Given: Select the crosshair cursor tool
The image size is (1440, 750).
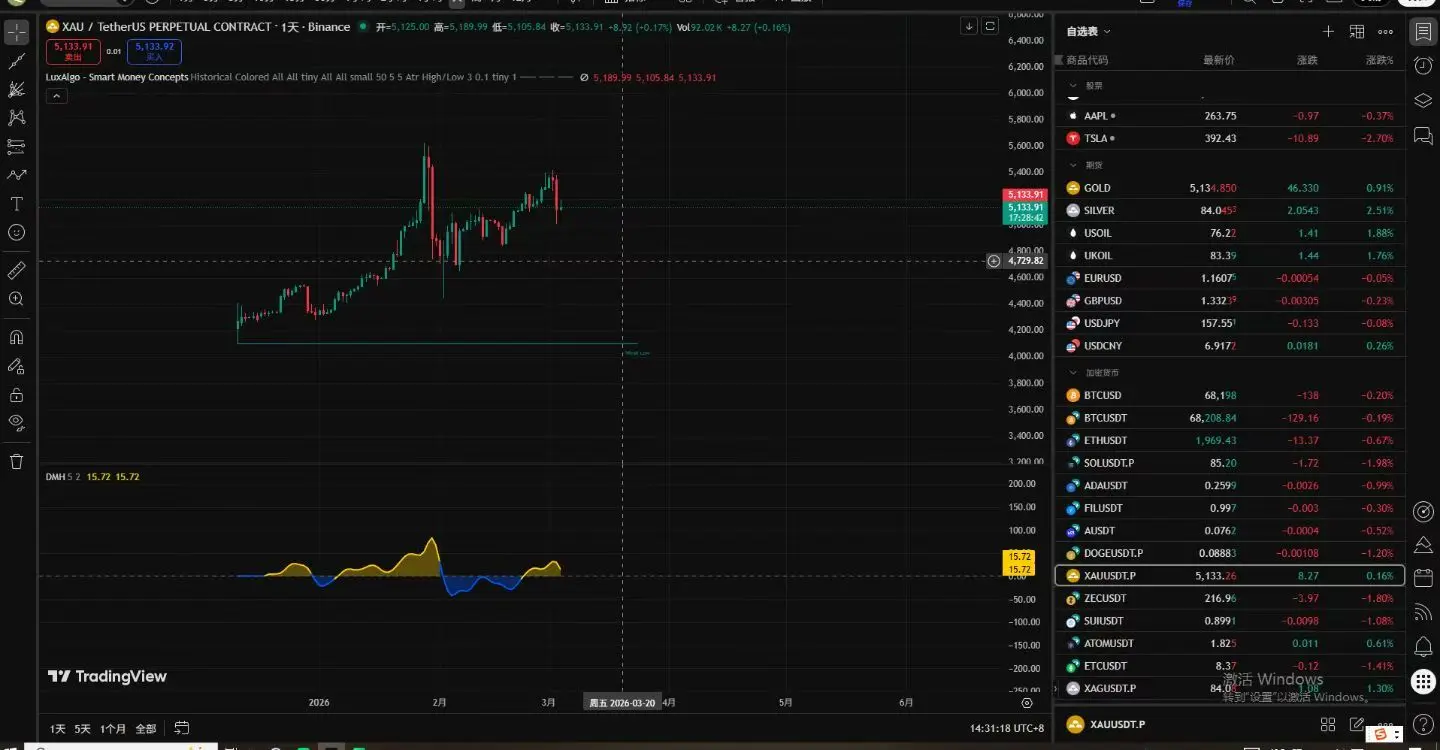Looking at the screenshot, I should point(16,32).
